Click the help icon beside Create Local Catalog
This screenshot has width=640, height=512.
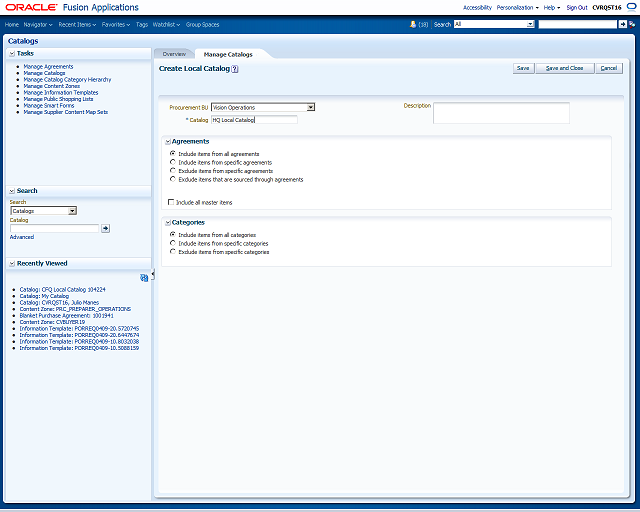tap(235, 69)
